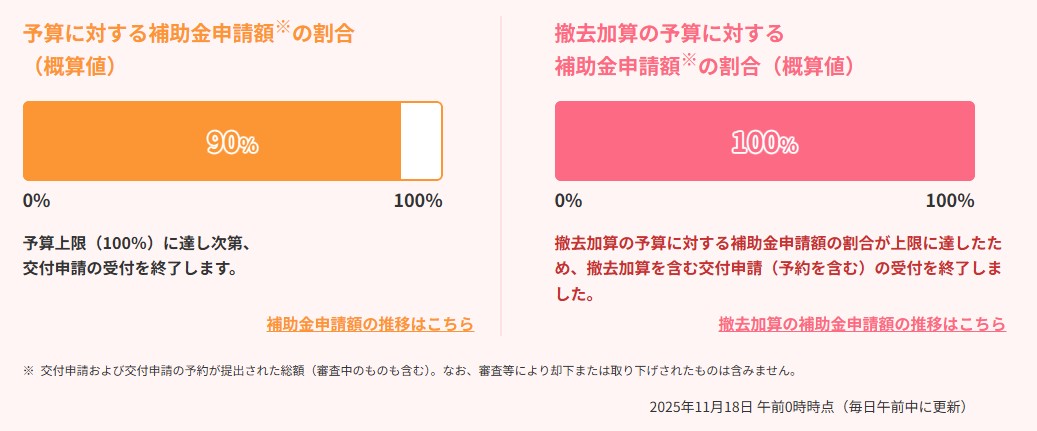Viewport: 1037px width, 431px height.
Task: Click the heading 予算に対する補助金申請額の割合
Action: 150,34
